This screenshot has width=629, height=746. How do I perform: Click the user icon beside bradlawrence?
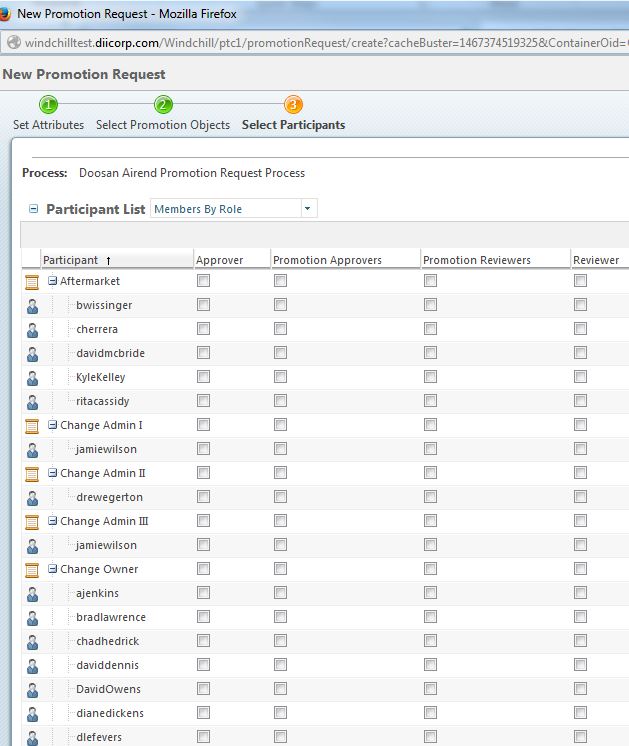(x=32, y=618)
